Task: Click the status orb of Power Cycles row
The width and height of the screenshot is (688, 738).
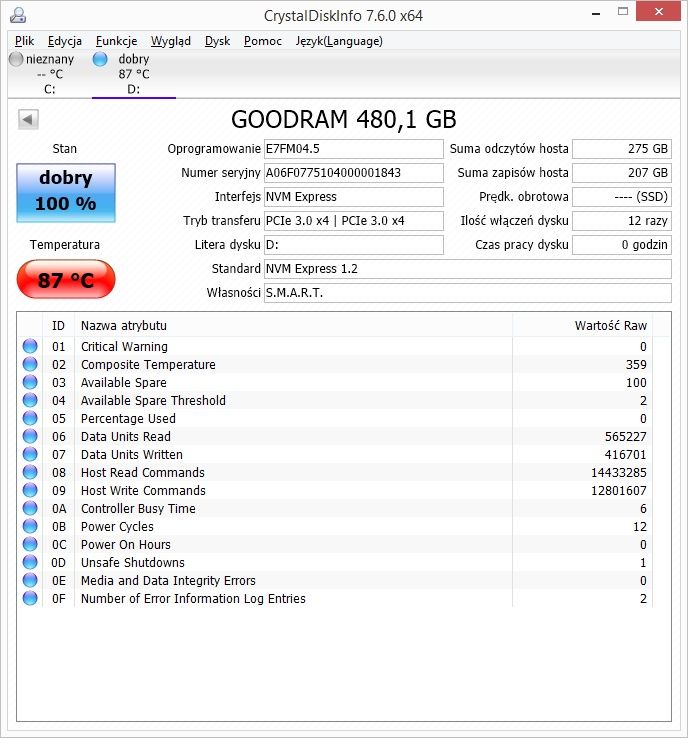Action: [x=30, y=526]
